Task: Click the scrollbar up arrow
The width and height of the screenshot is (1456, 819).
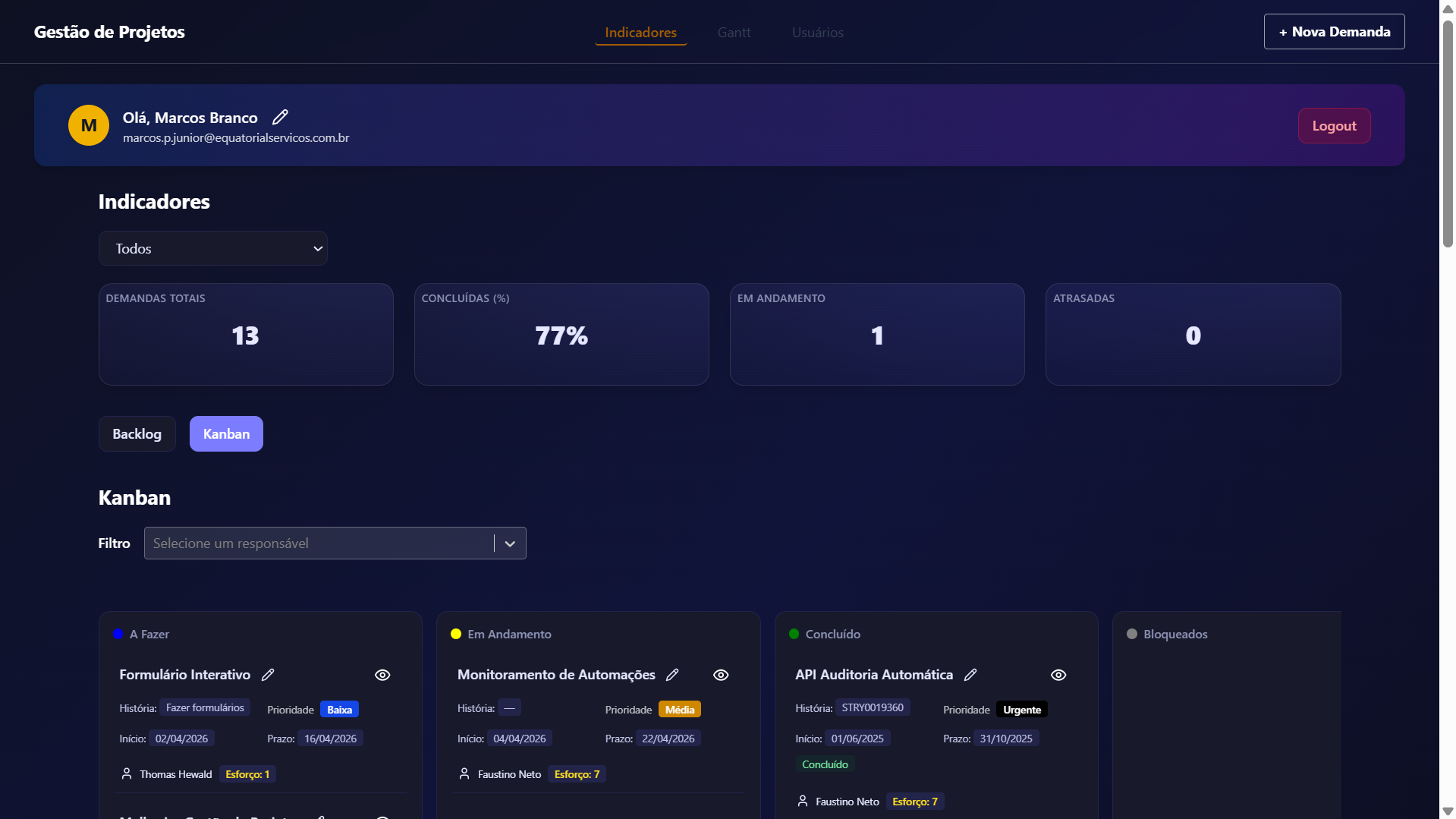Action: (1448, 8)
